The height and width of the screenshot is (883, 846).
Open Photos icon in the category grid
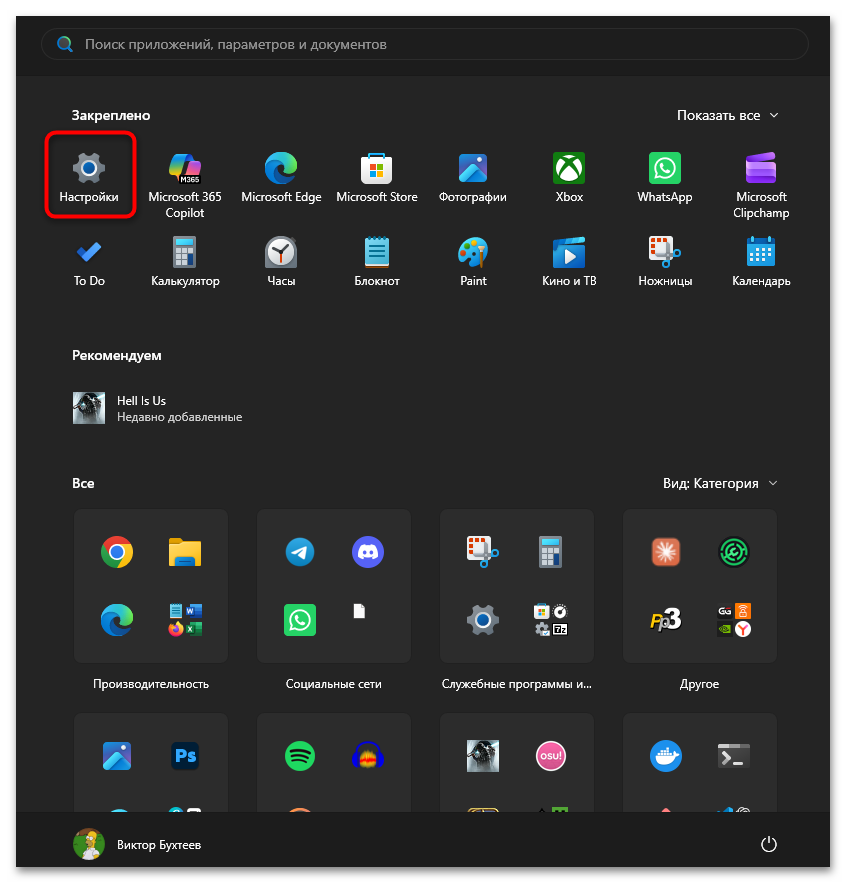[117, 756]
